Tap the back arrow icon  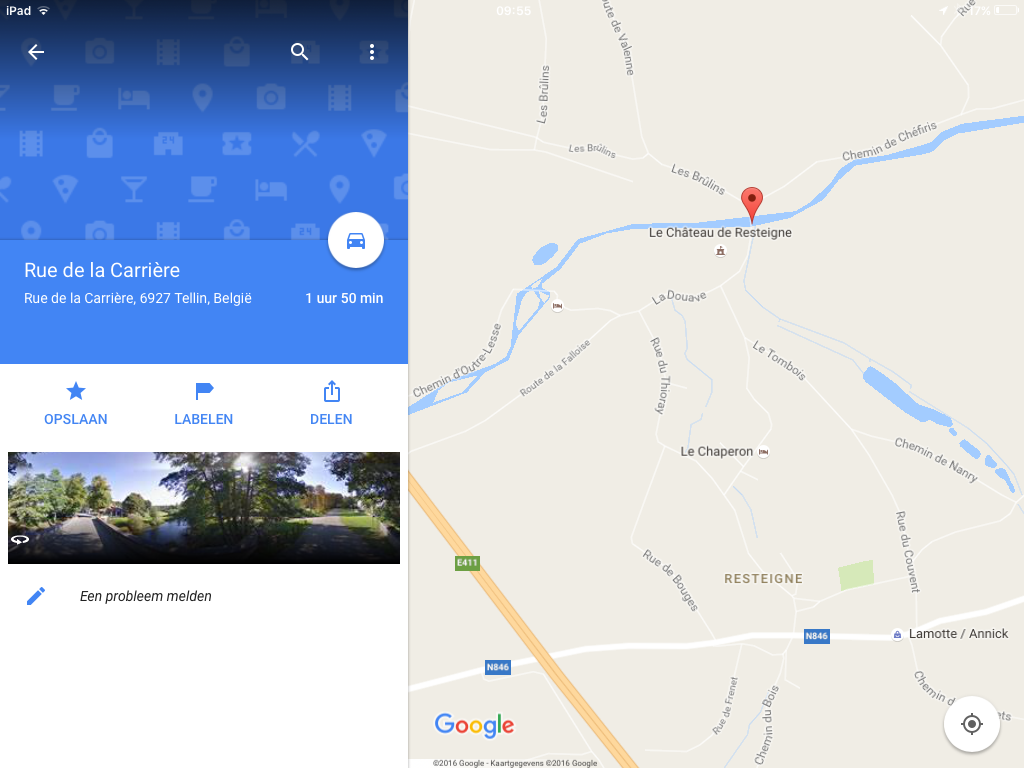point(36,52)
